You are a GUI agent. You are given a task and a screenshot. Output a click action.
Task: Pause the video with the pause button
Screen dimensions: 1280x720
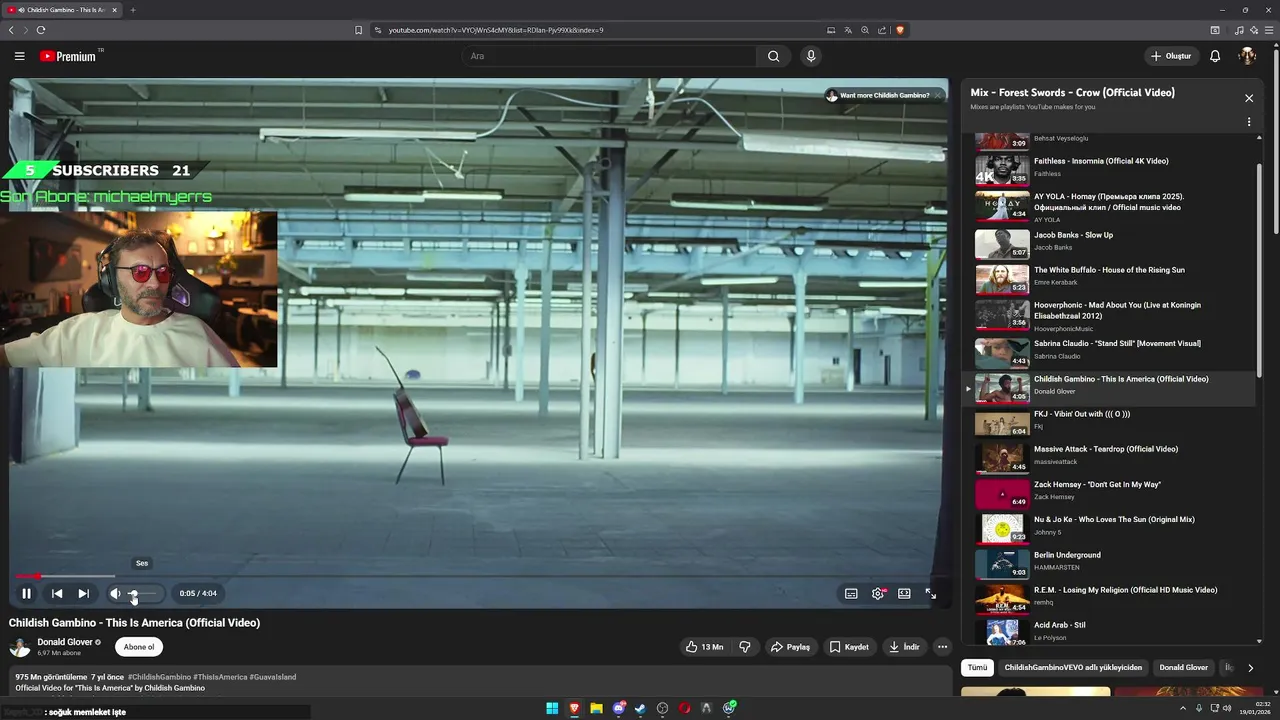[26, 593]
